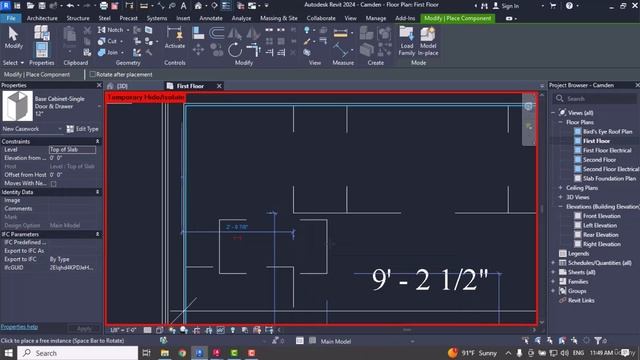Expand Ceiling Plans in Project Browser

(x=560, y=188)
